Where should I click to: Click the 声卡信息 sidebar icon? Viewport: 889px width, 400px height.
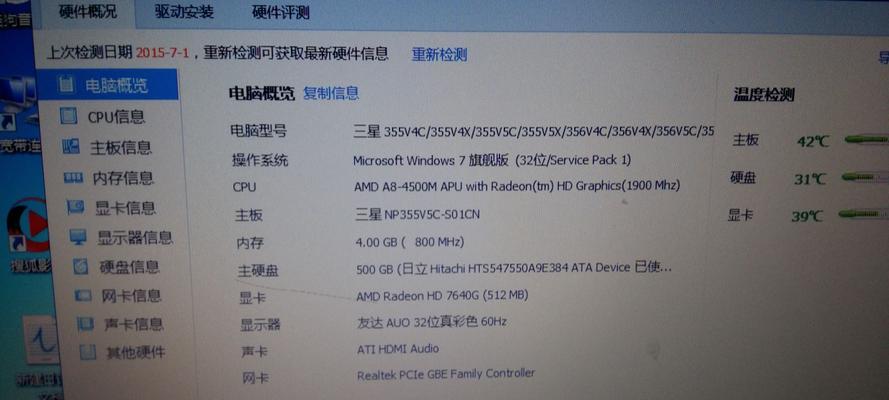[x=85, y=324]
